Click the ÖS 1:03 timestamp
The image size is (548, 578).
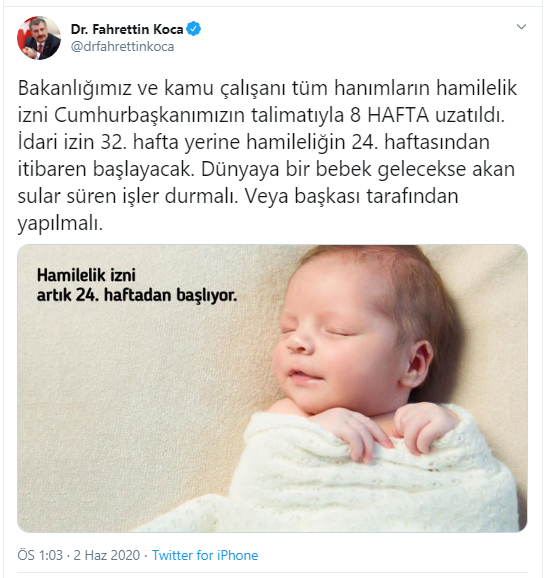point(40,555)
